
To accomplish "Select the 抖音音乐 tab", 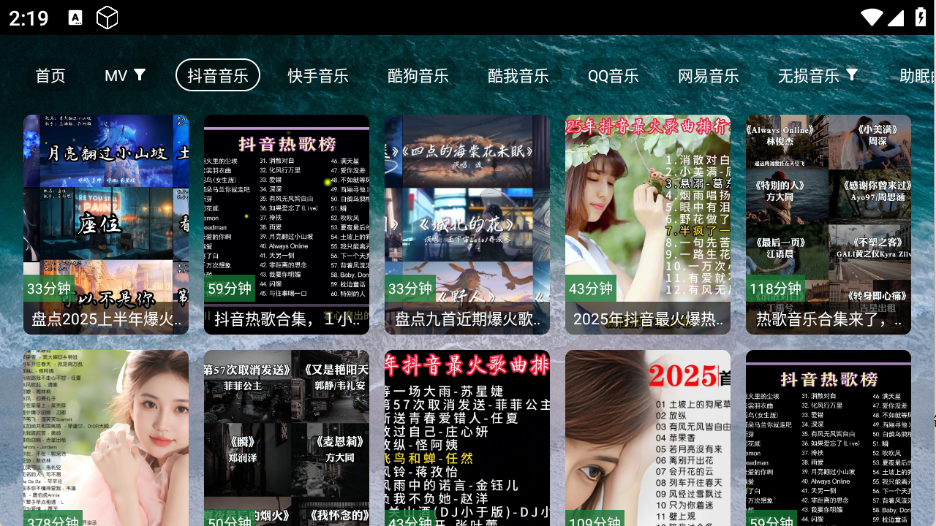I will pos(218,75).
